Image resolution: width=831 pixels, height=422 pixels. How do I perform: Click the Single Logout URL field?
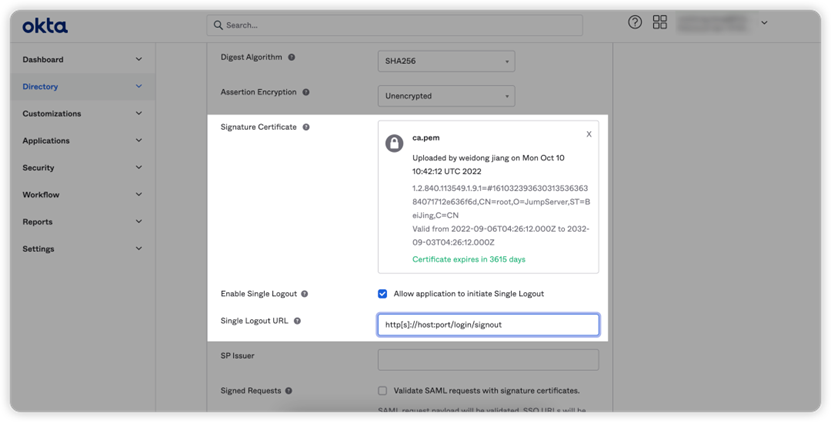point(488,324)
